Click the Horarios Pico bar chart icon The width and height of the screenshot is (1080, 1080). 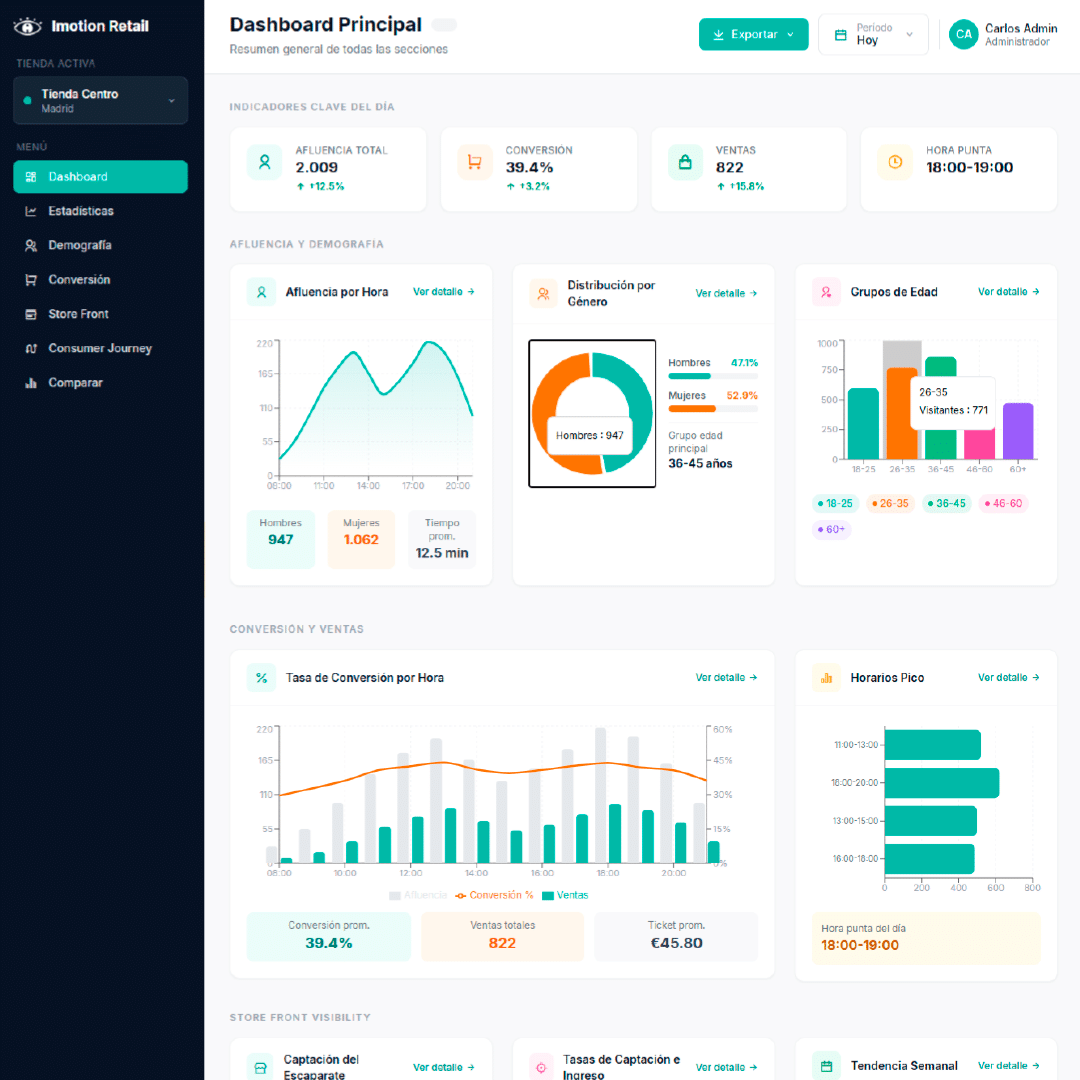pyautogui.click(x=826, y=678)
